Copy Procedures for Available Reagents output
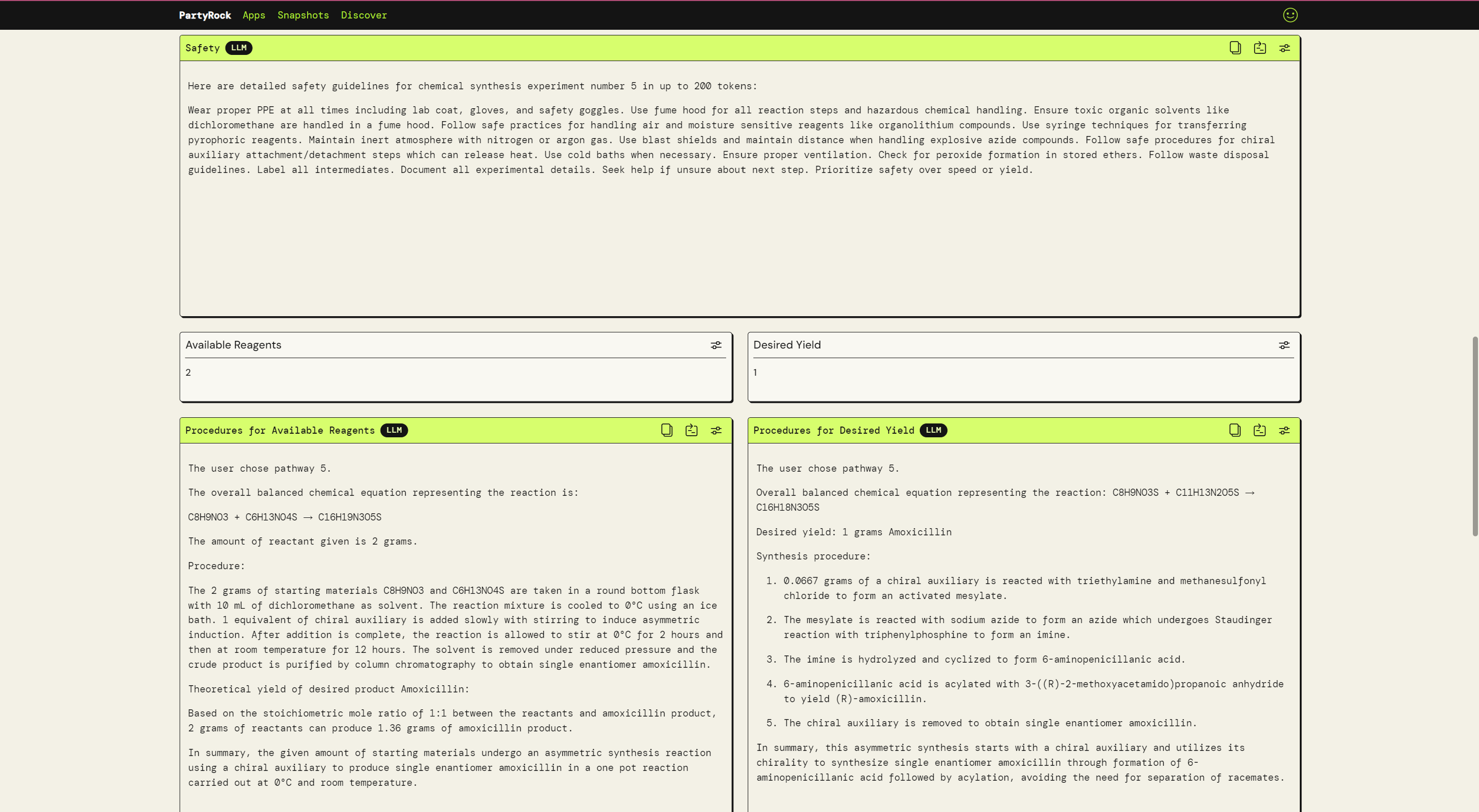Viewport: 1479px width, 812px height. pyautogui.click(x=667, y=431)
